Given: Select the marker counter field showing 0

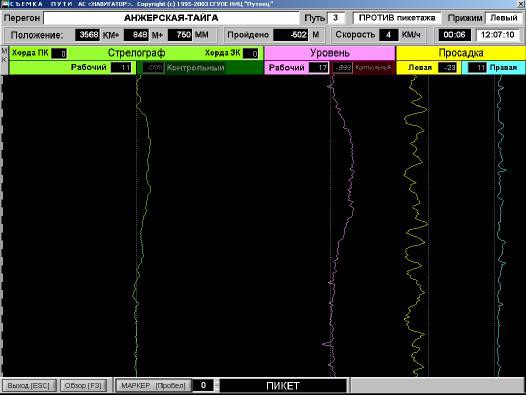Looking at the screenshot, I should click(203, 385).
